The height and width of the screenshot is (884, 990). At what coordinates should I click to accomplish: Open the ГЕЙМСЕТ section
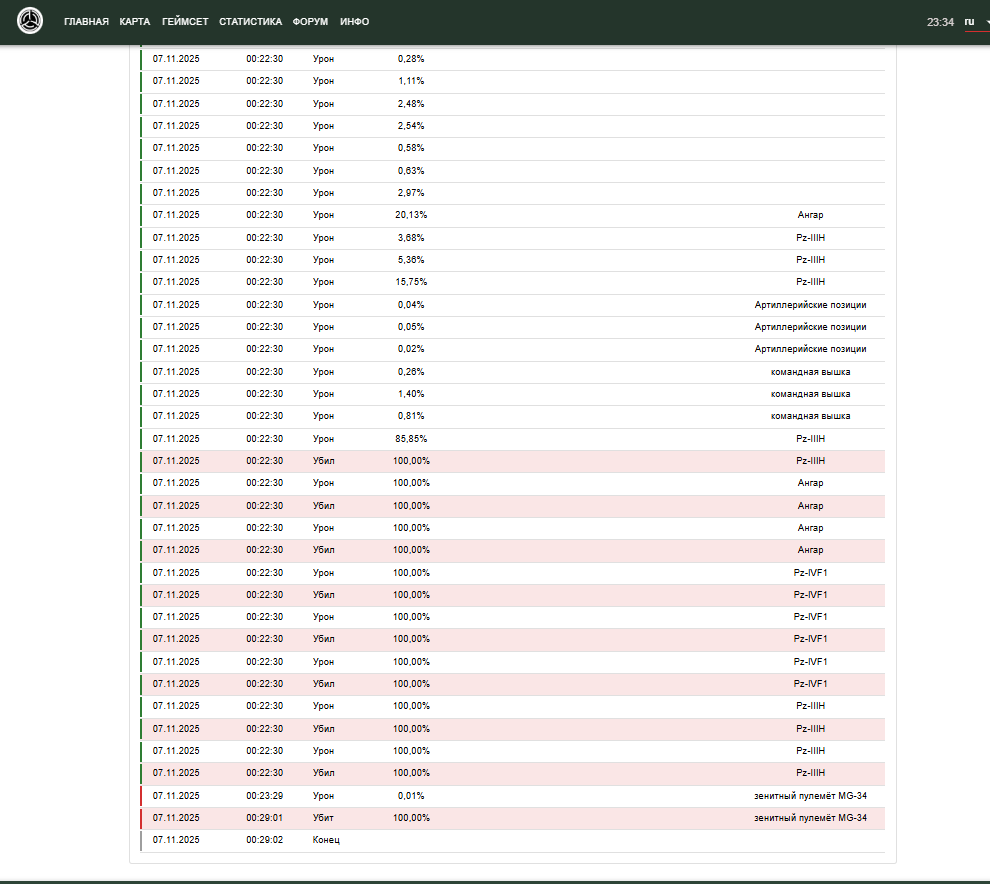pyautogui.click(x=185, y=22)
